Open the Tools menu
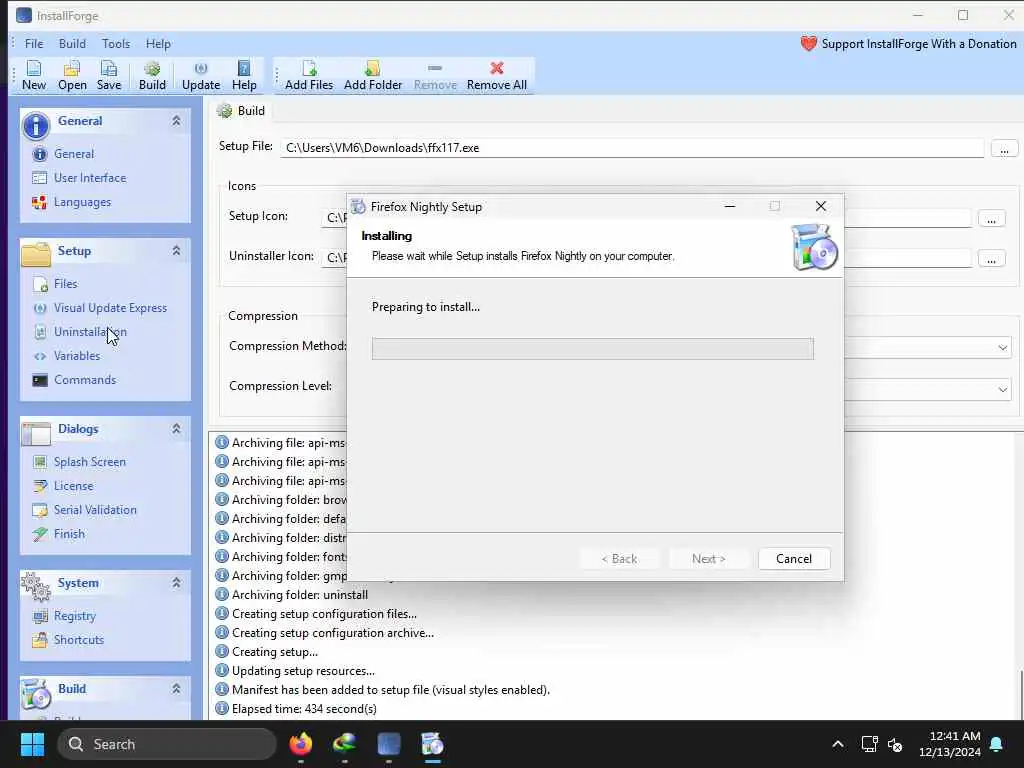1024x768 pixels. tap(116, 44)
